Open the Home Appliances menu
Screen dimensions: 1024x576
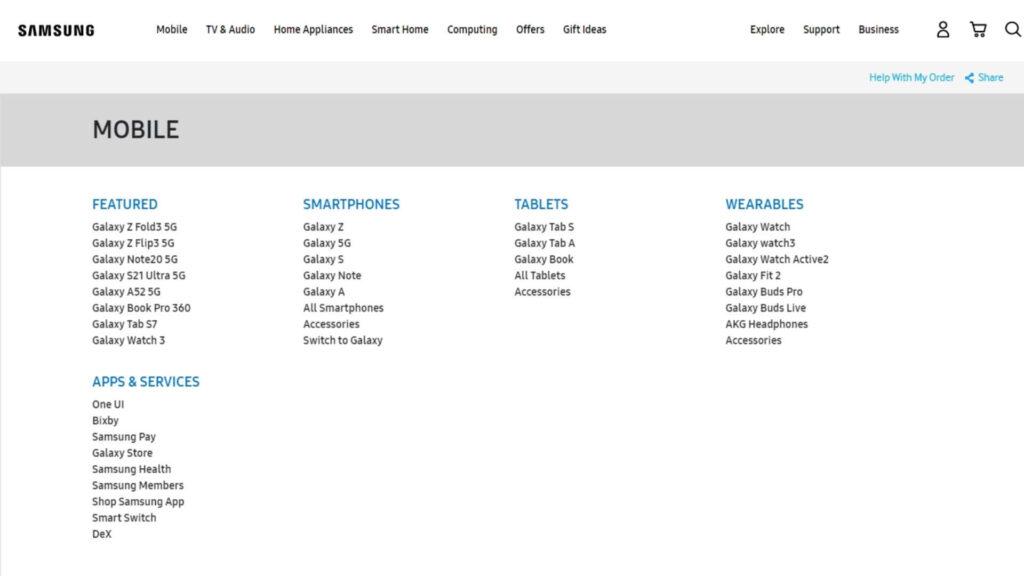click(313, 29)
